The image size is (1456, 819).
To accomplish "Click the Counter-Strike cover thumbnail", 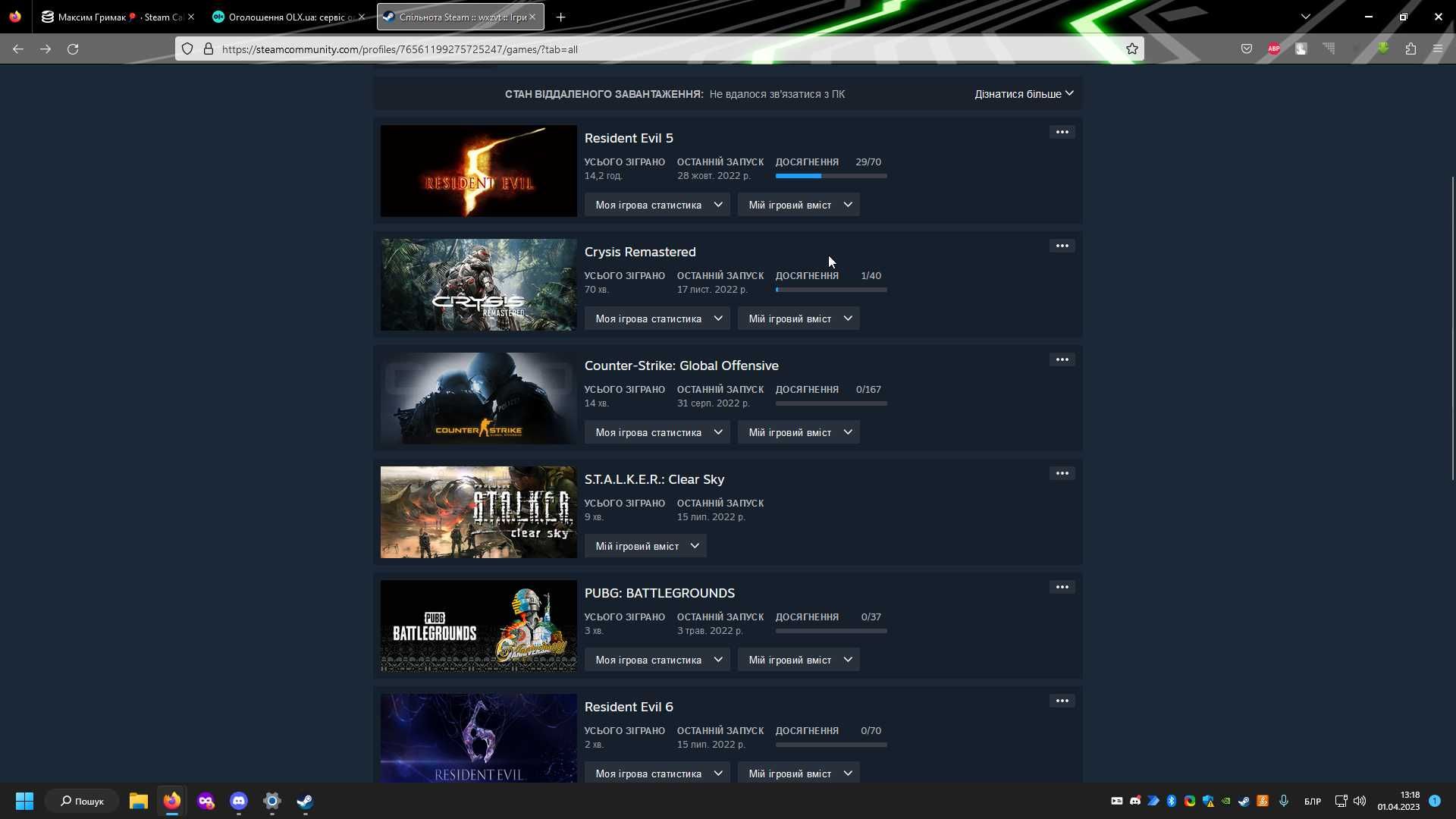I will pyautogui.click(x=479, y=398).
